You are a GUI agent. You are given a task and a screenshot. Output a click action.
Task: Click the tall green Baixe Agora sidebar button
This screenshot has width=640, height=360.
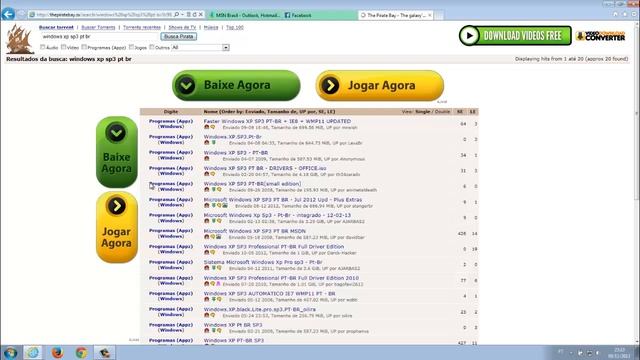tap(117, 152)
